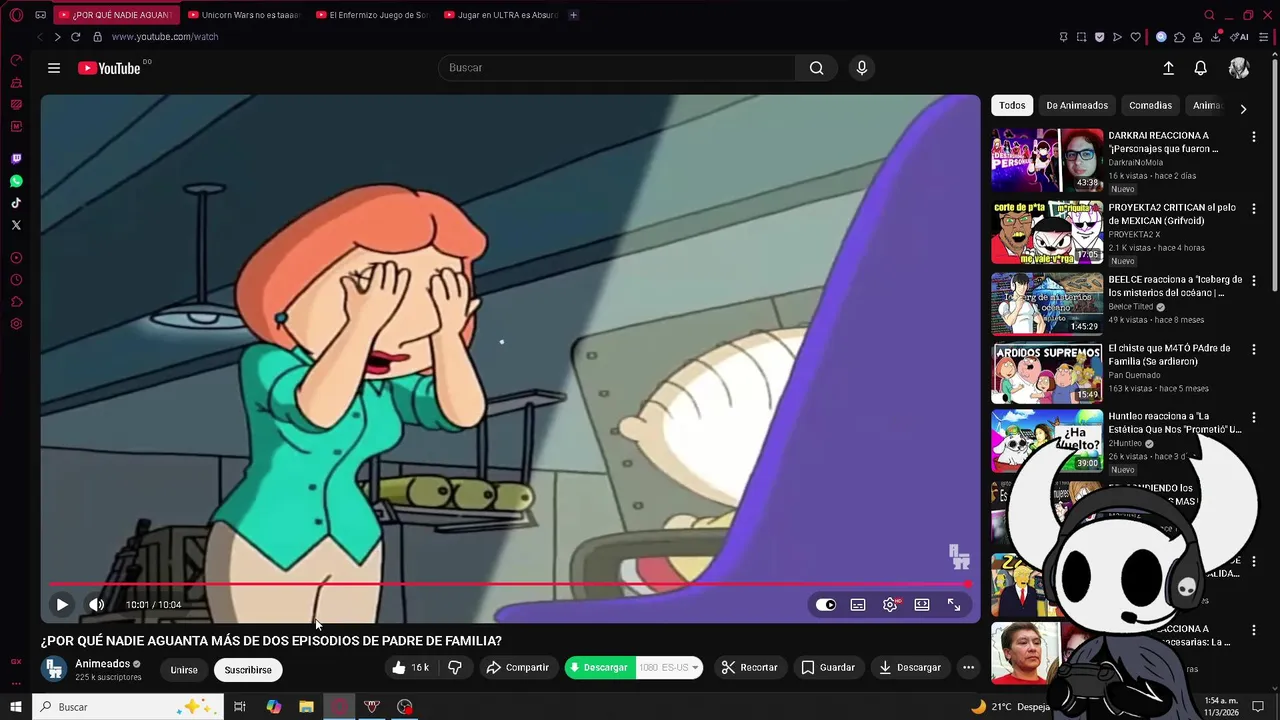The image size is (1280, 720).
Task: Select the Todos filter chip
Action: click(x=1012, y=106)
